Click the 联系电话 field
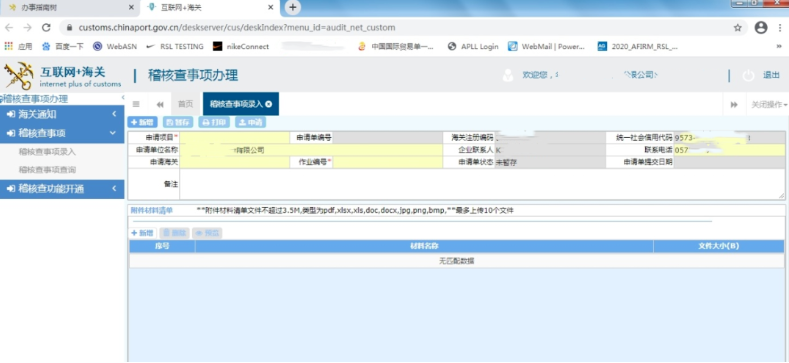The image size is (789, 363). tap(729, 150)
